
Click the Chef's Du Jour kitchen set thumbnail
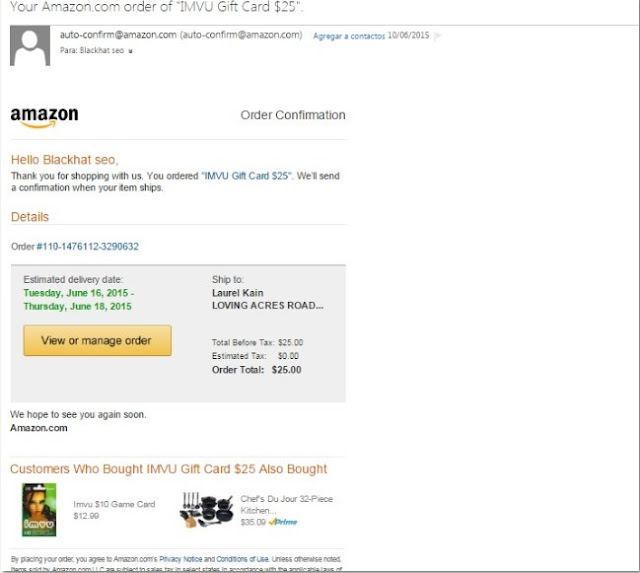point(207,510)
